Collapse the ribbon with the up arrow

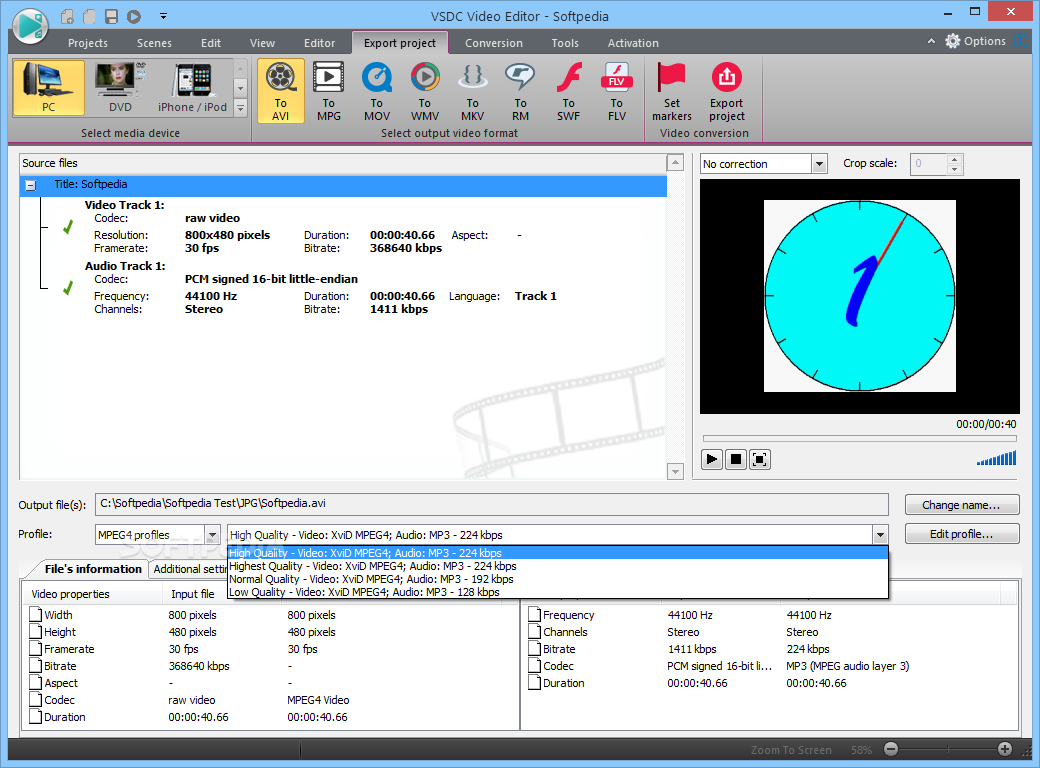point(931,41)
